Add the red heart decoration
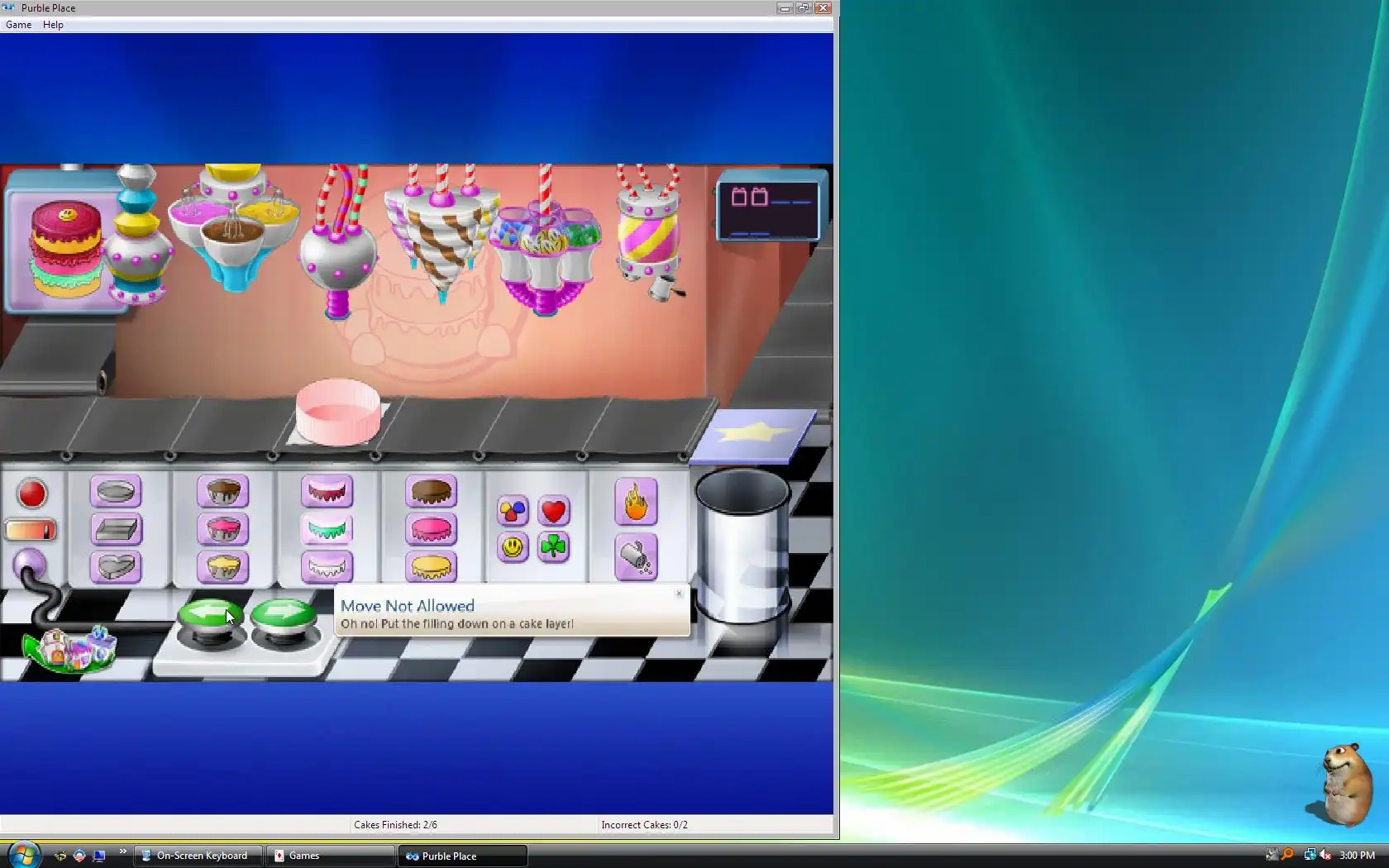1389x868 pixels. tap(554, 511)
